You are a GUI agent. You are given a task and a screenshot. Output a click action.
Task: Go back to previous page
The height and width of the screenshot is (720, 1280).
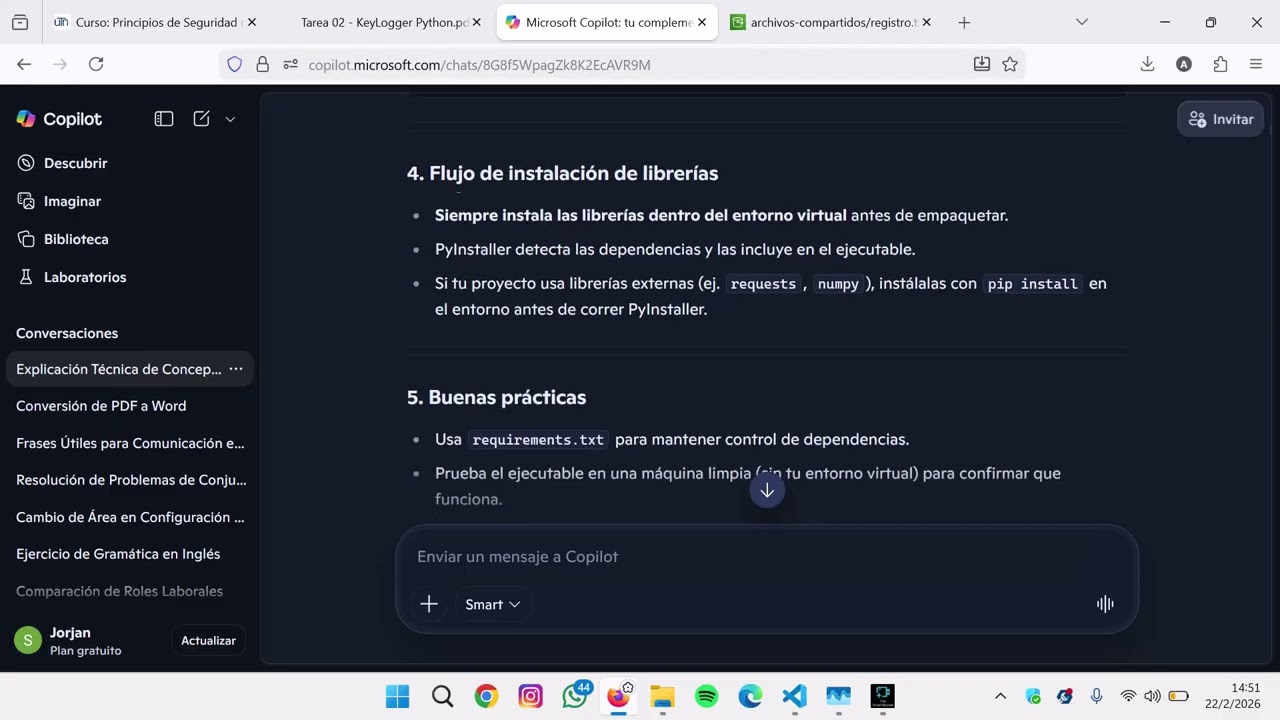24,64
